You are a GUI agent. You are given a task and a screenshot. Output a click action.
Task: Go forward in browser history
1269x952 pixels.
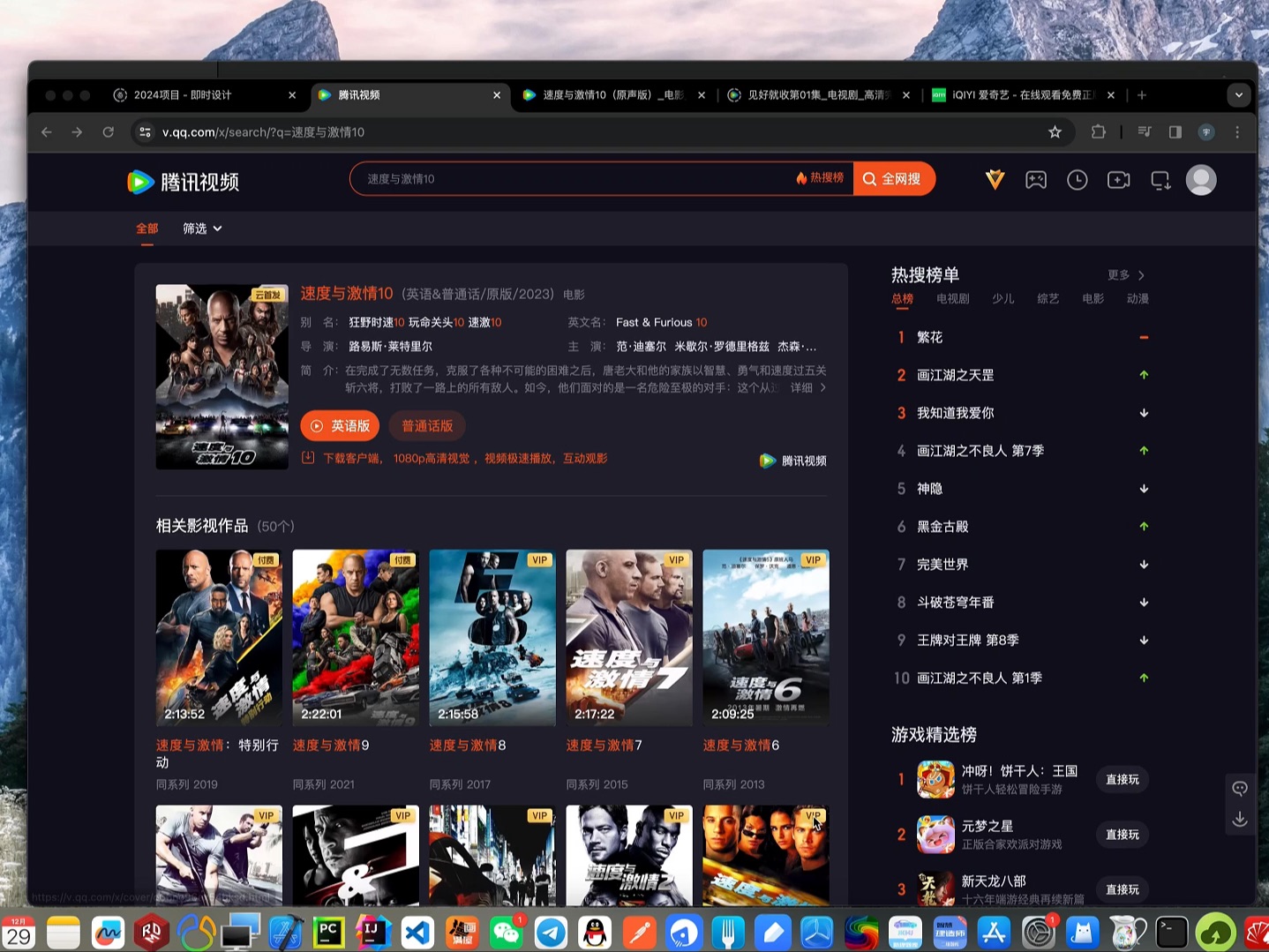click(x=77, y=132)
